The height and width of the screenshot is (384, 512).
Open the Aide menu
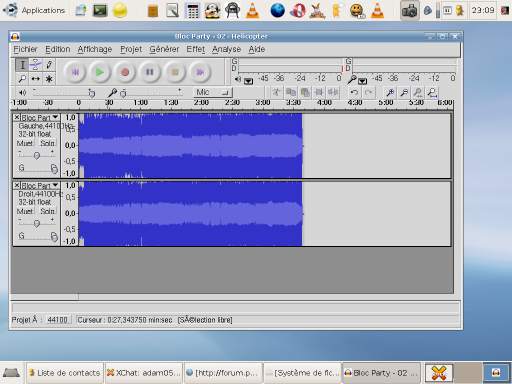[257, 49]
